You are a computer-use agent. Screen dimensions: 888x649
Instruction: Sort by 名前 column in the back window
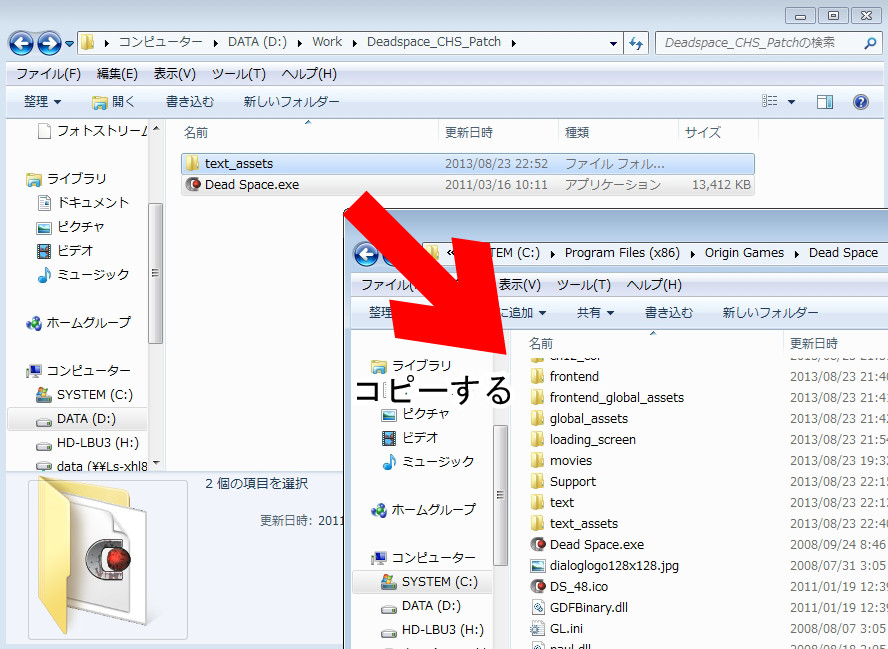pyautogui.click(x=196, y=133)
